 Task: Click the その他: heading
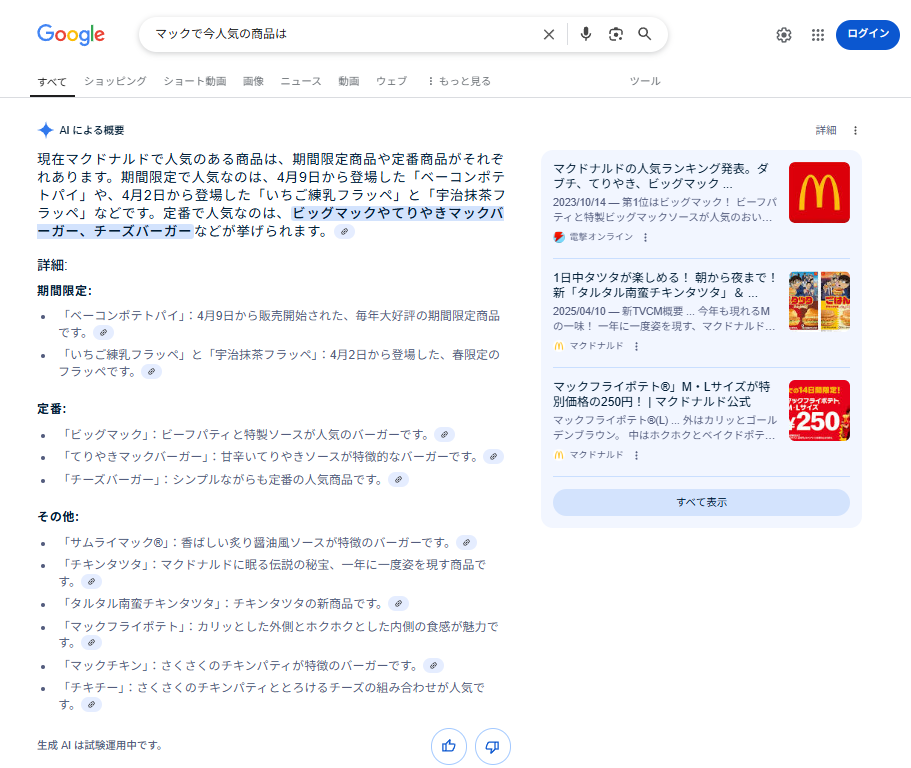pyautogui.click(x=58, y=517)
